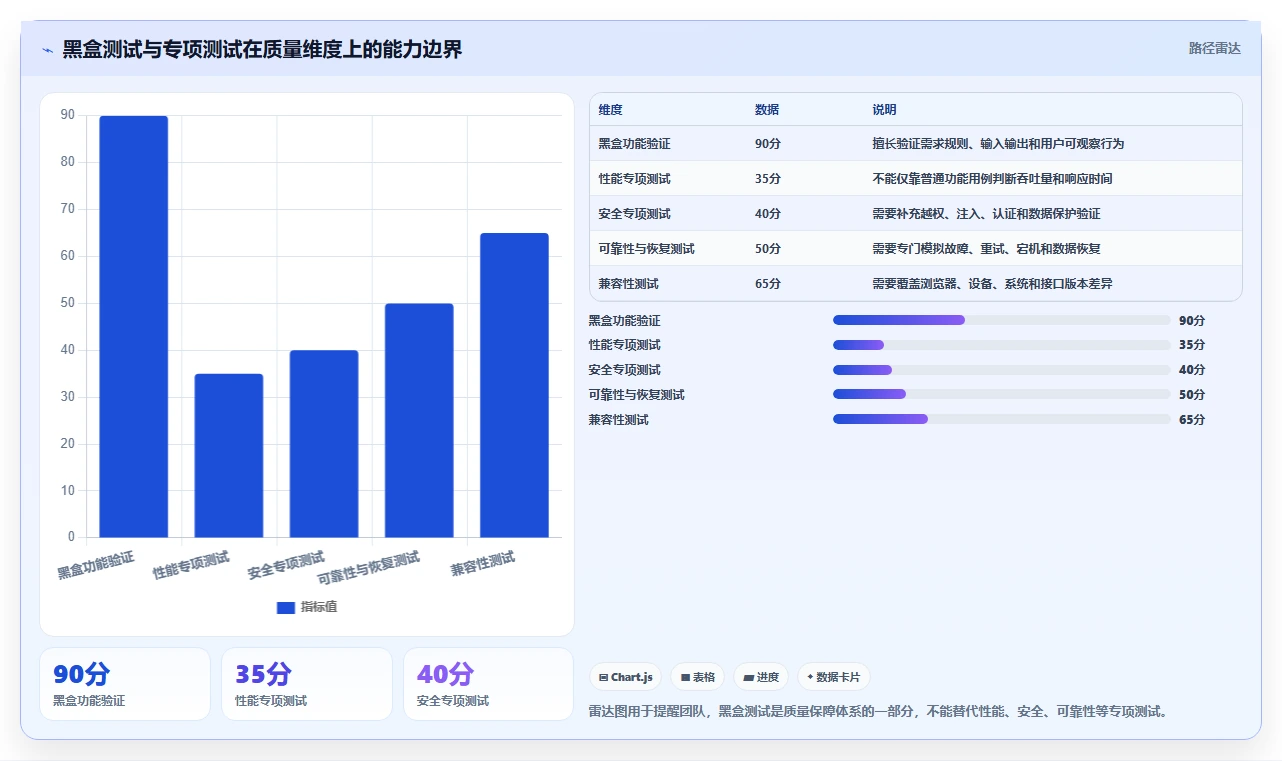Click the 安全专项测试 bar in chart
The width and height of the screenshot is (1282, 761).
(x=324, y=444)
